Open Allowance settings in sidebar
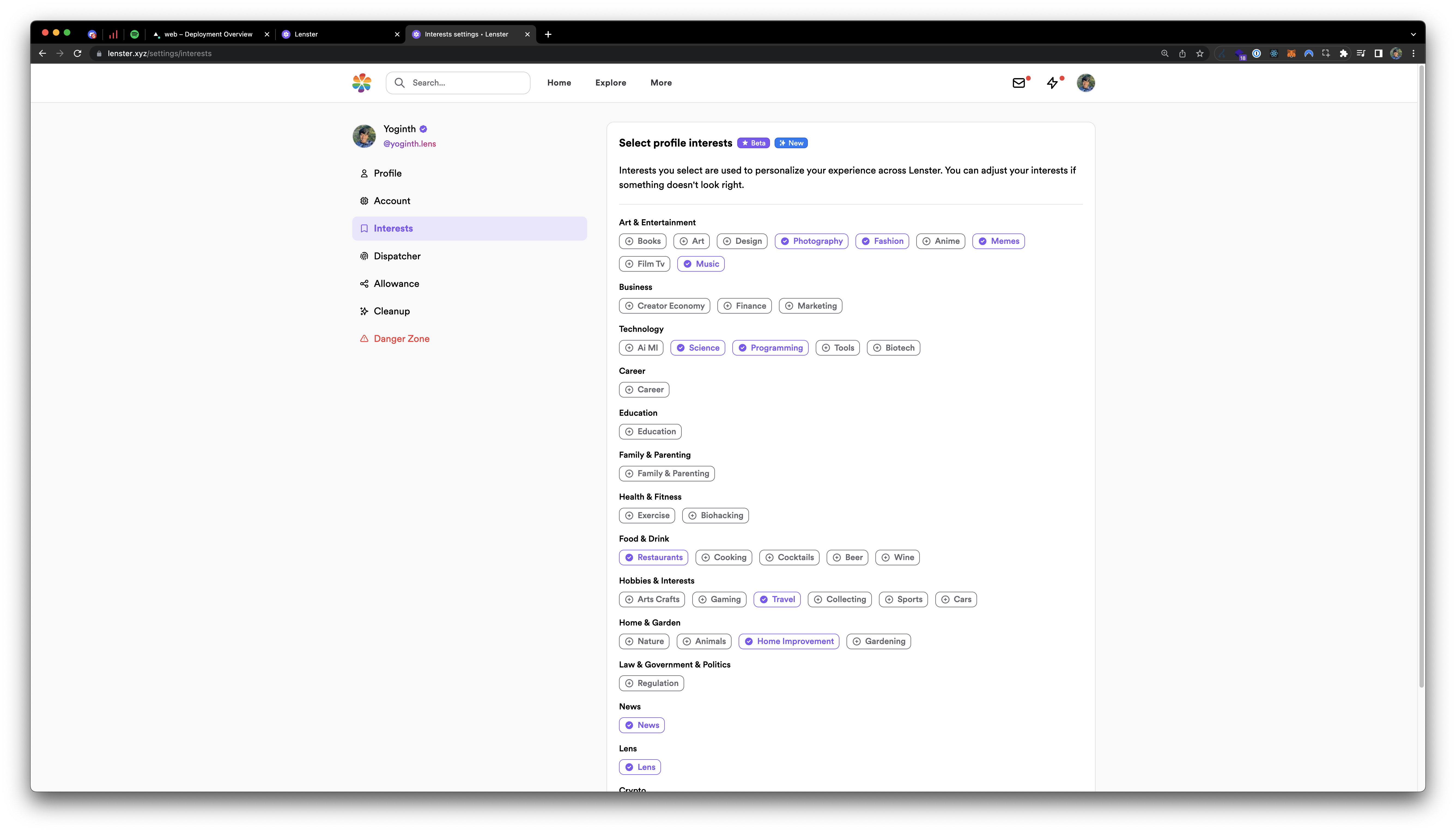The width and height of the screenshot is (1456, 832). click(469, 283)
